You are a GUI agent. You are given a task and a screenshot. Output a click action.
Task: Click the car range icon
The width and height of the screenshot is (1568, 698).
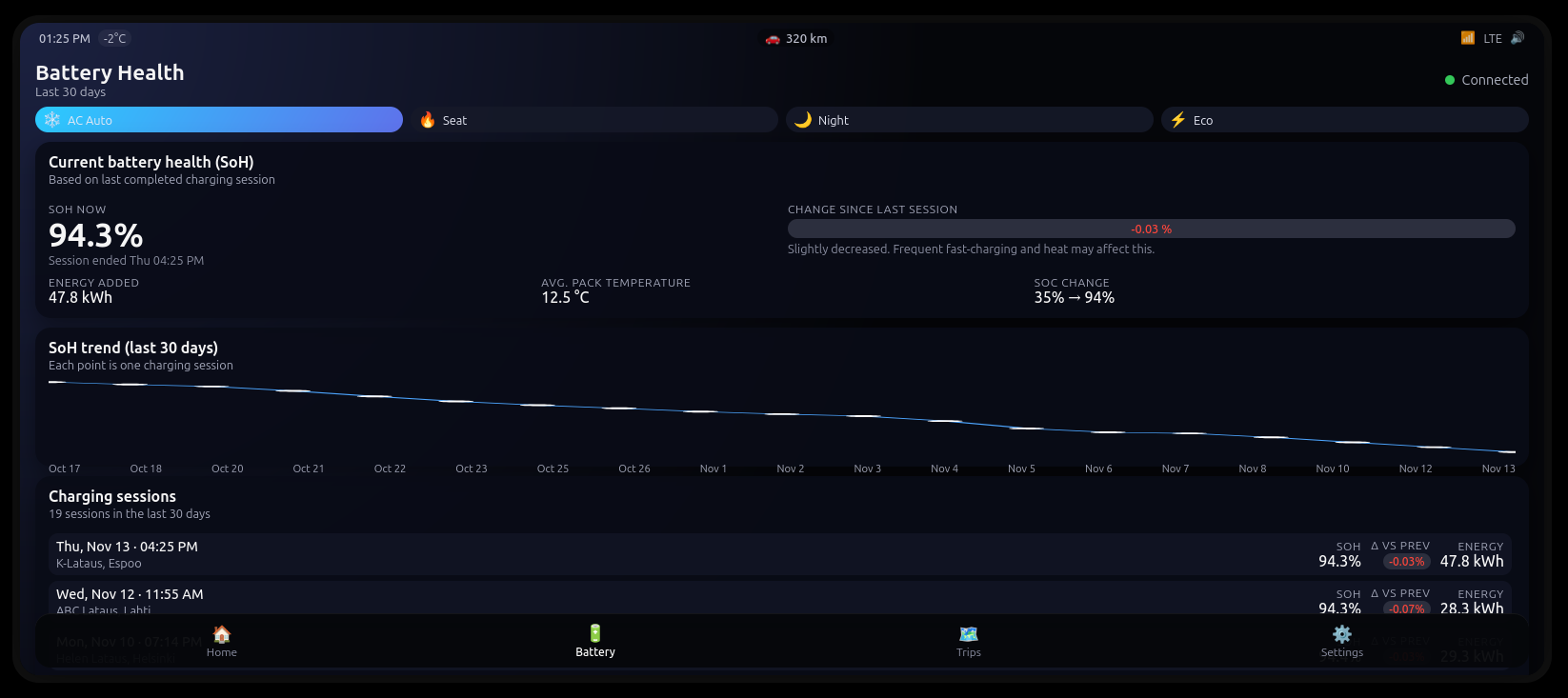coord(773,39)
